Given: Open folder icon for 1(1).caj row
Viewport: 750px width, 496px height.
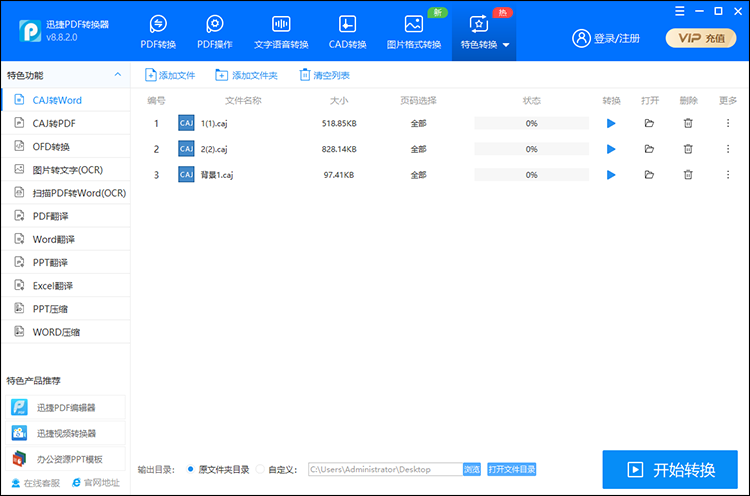Looking at the screenshot, I should click(x=649, y=123).
